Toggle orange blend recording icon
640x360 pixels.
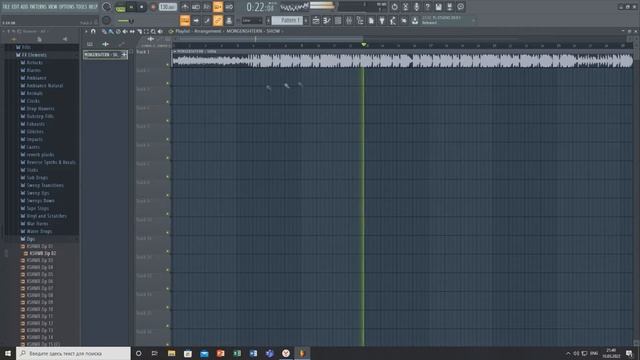pyautogui.click(x=218, y=7)
